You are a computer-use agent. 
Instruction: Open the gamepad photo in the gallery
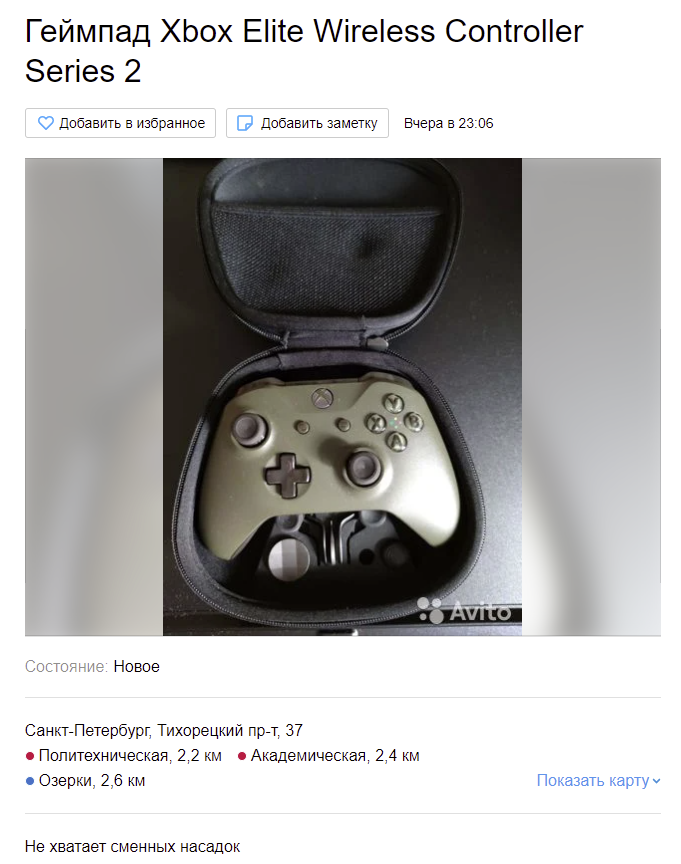tap(342, 397)
